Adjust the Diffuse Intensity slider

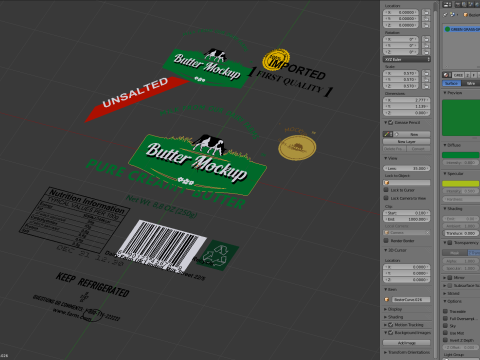(461, 162)
